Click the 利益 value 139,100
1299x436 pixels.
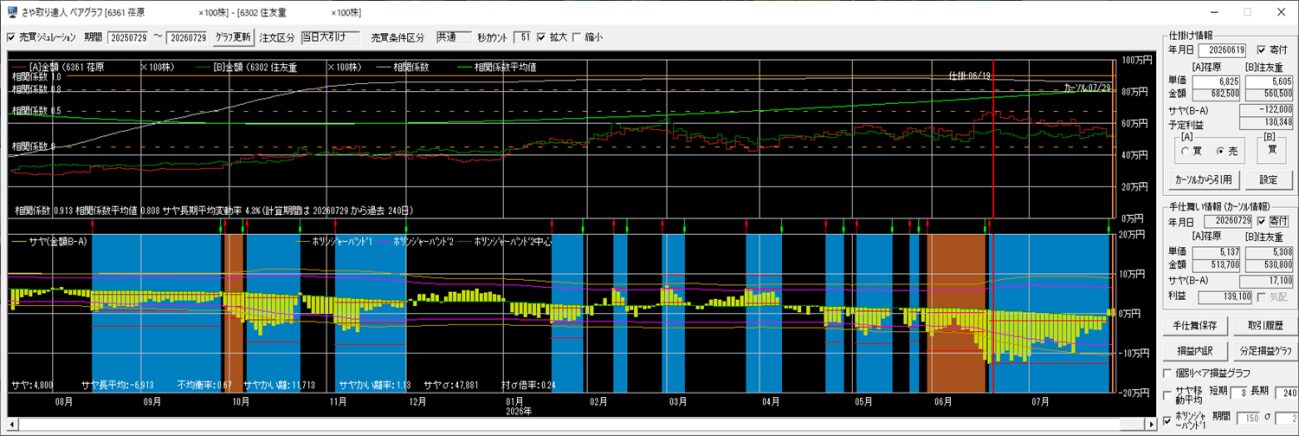coord(1227,297)
